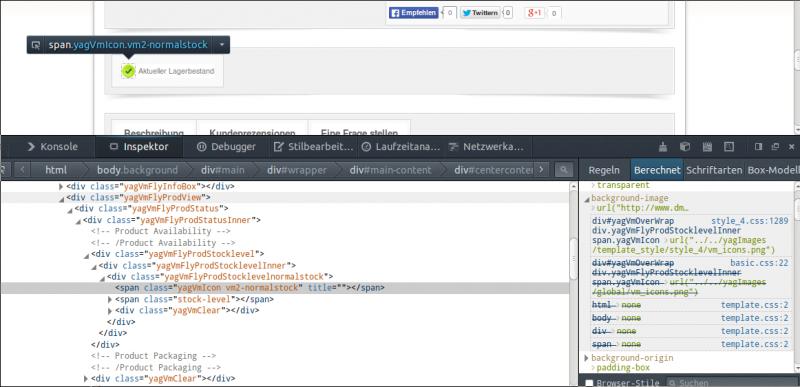The height and width of the screenshot is (387, 800).
Task: Select the Product Availability comment line
Action: pos(161,231)
